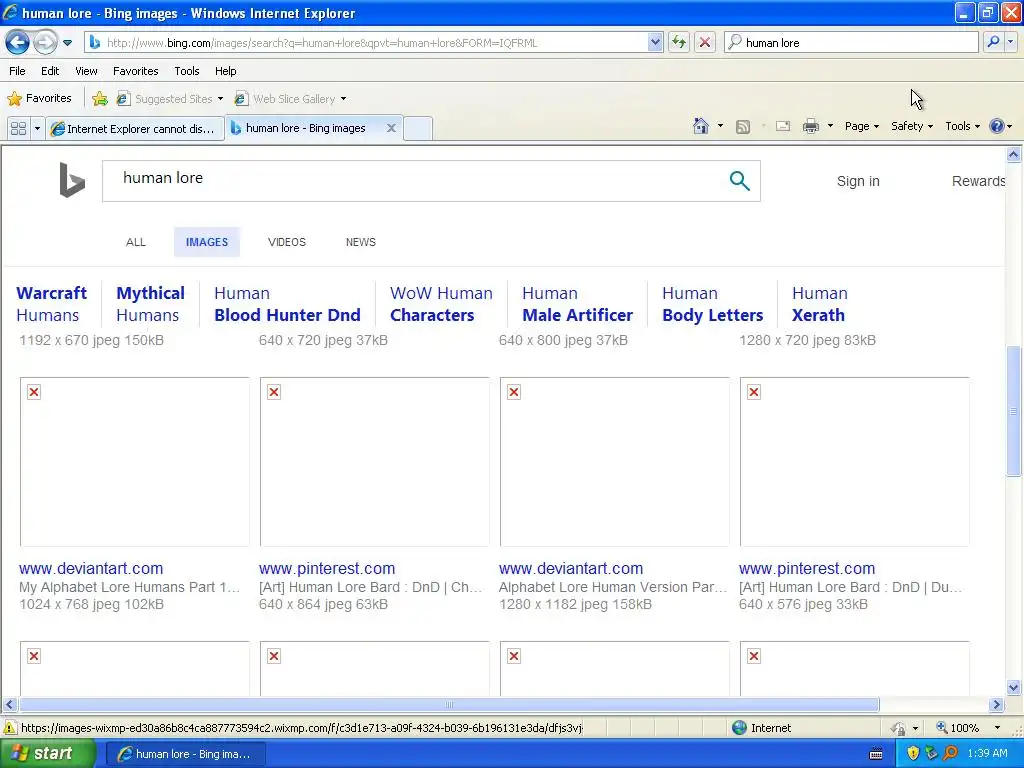Click Sign in link
The height and width of the screenshot is (768, 1024).
click(x=858, y=182)
